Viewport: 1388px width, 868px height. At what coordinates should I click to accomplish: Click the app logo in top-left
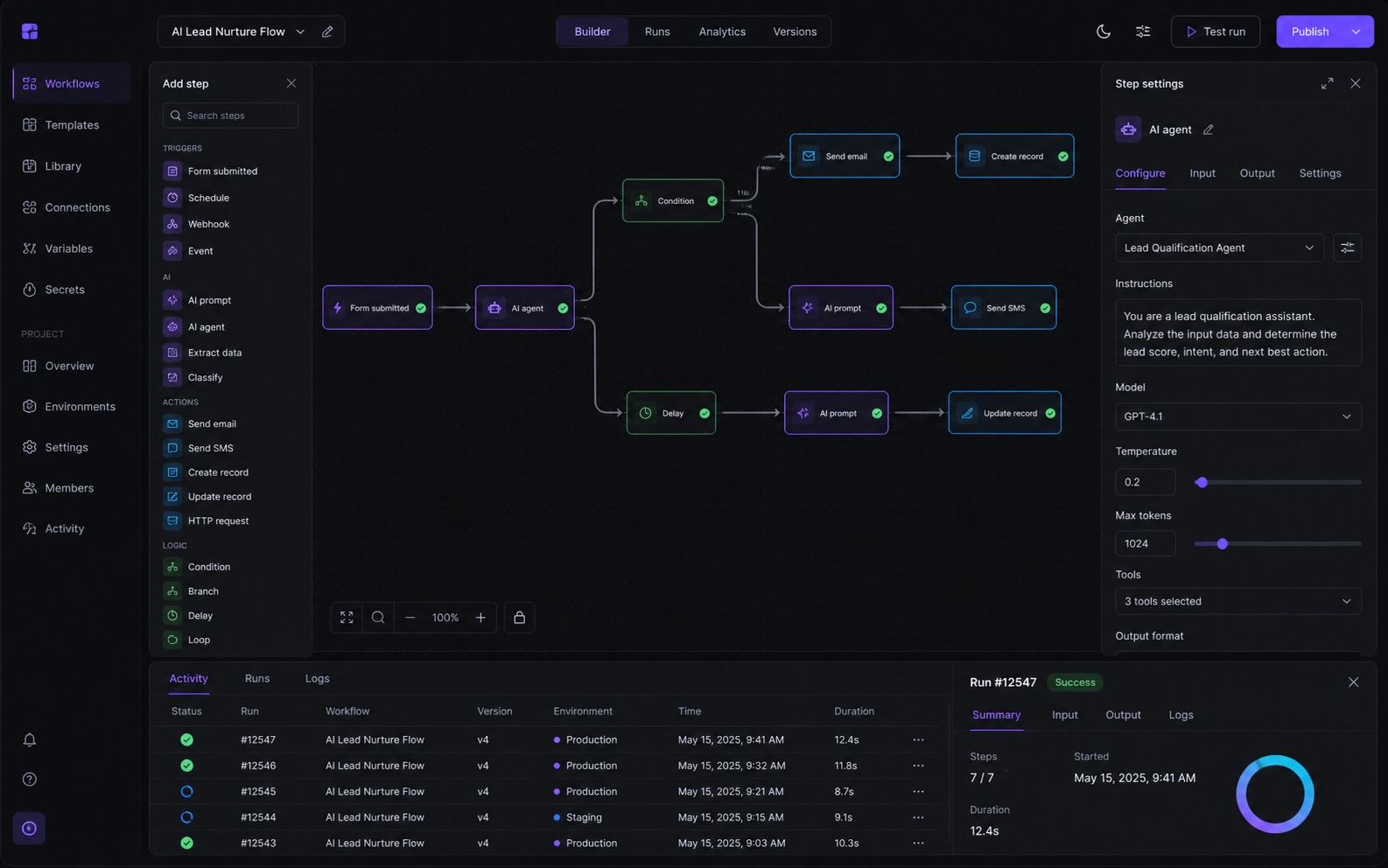[x=30, y=31]
